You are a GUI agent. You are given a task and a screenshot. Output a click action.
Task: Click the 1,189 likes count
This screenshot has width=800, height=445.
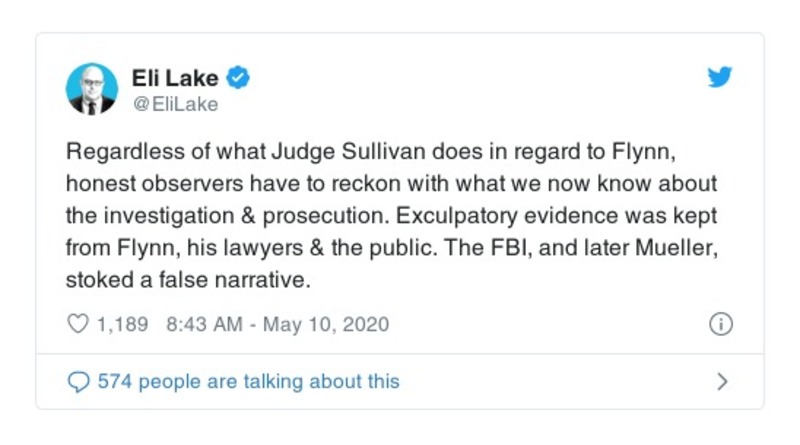coord(122,324)
